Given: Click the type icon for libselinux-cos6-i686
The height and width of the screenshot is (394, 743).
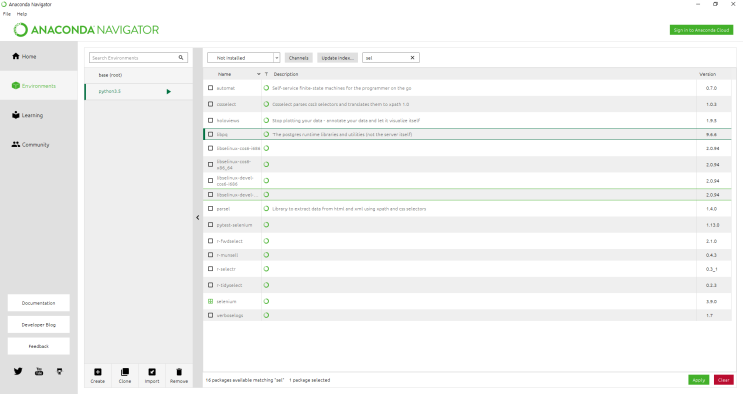Looking at the screenshot, I should (x=266, y=148).
